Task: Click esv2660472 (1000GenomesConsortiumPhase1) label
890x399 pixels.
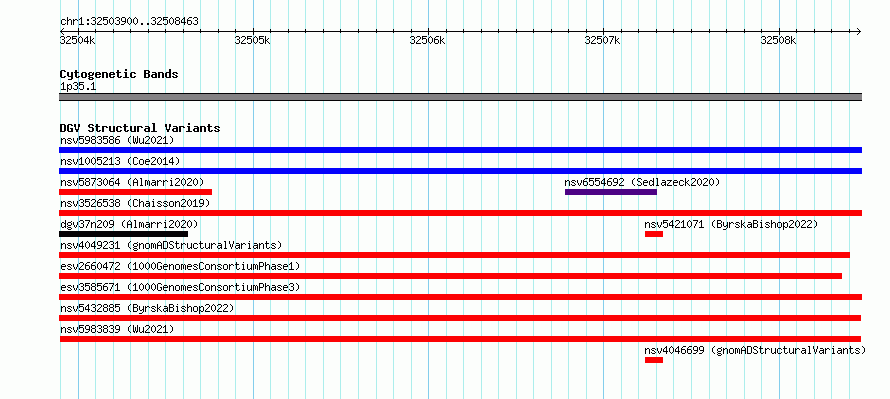Action: [x=180, y=266]
